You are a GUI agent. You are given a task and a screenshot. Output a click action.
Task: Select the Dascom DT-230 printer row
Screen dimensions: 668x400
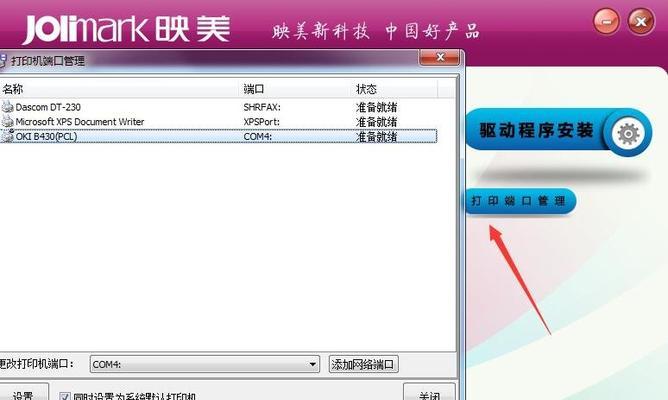(x=219, y=107)
